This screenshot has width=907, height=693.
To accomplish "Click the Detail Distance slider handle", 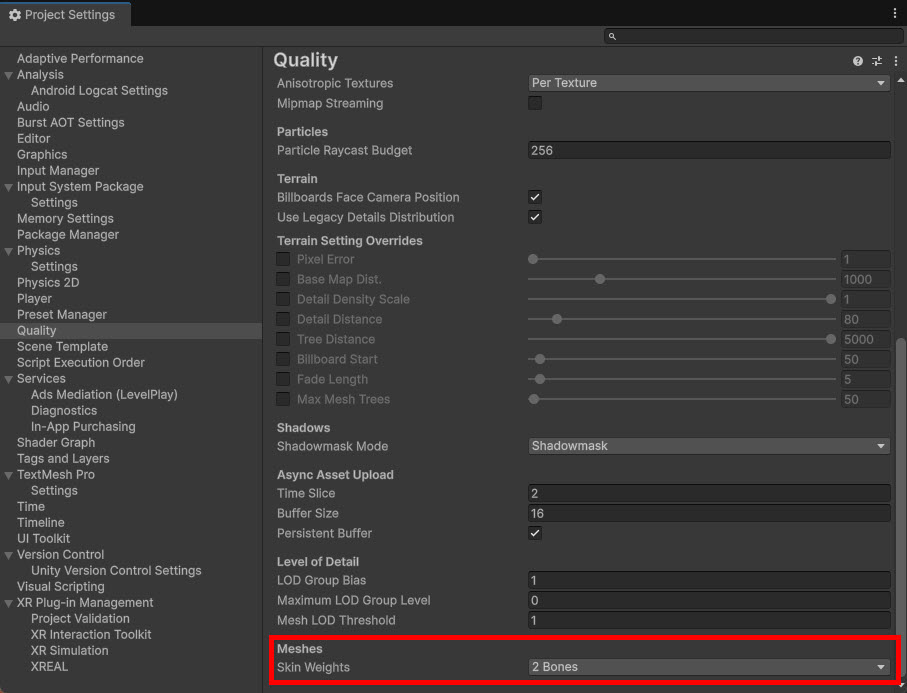I will pos(556,319).
